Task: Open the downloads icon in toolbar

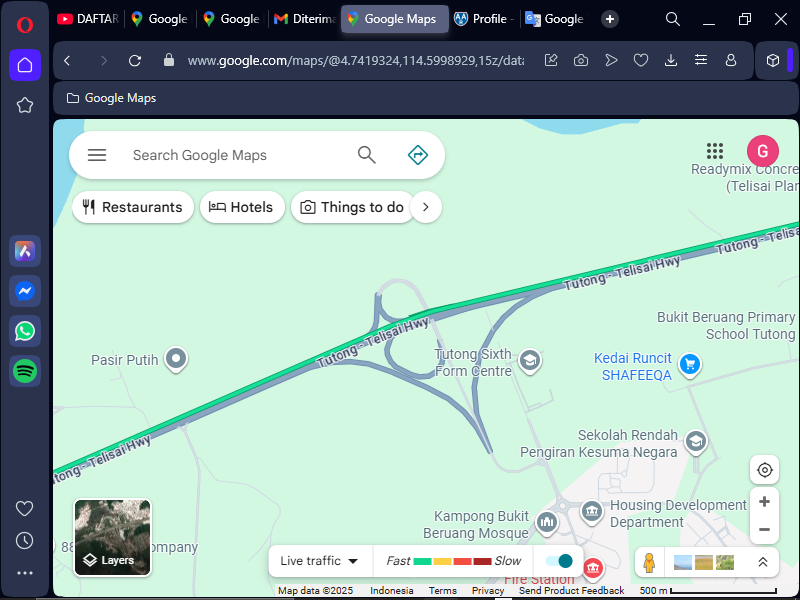Action: click(671, 61)
